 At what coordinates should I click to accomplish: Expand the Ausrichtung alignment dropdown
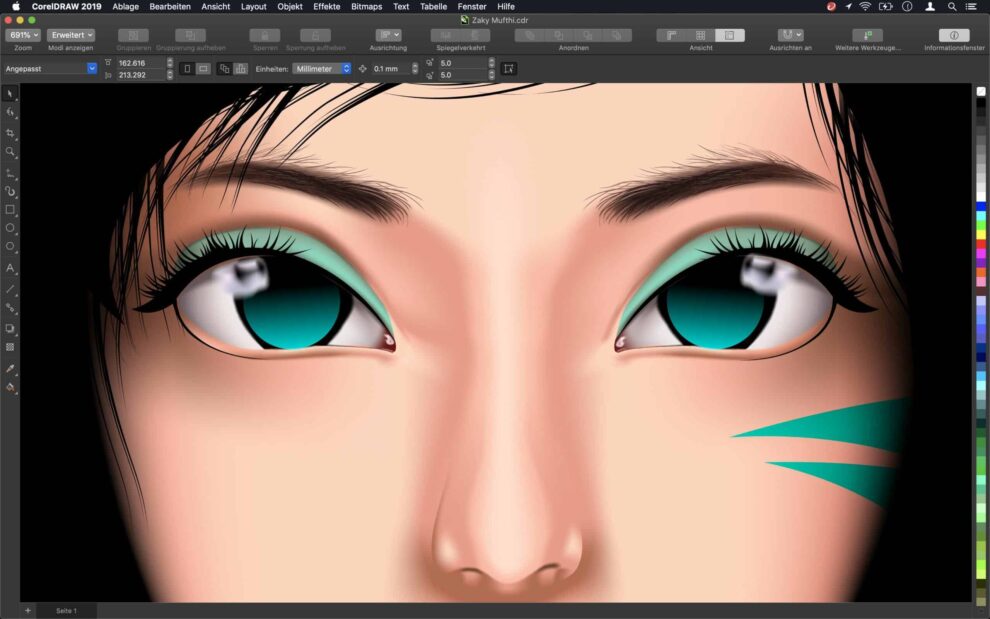coord(388,35)
